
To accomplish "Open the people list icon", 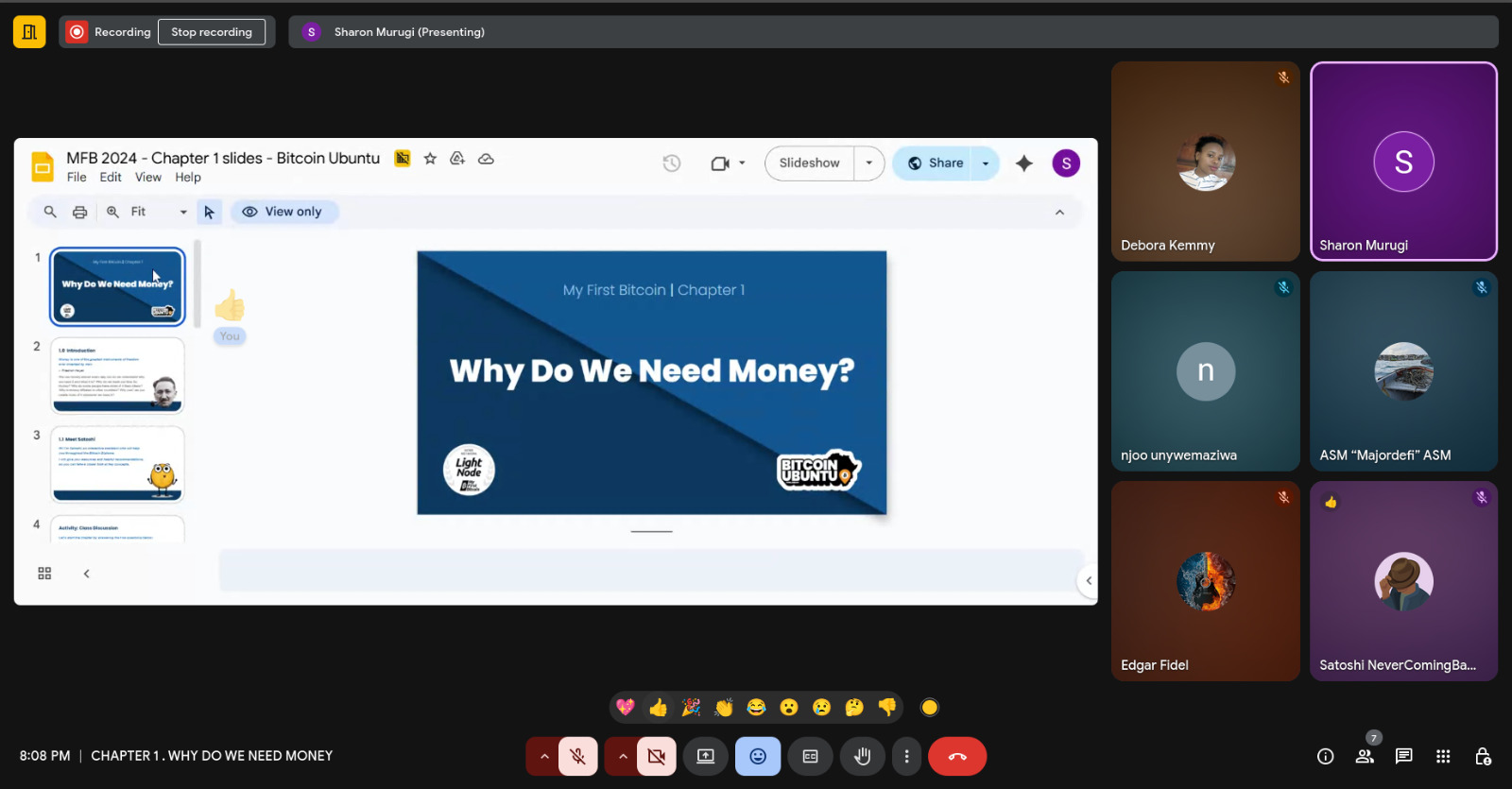I will pos(1365,756).
